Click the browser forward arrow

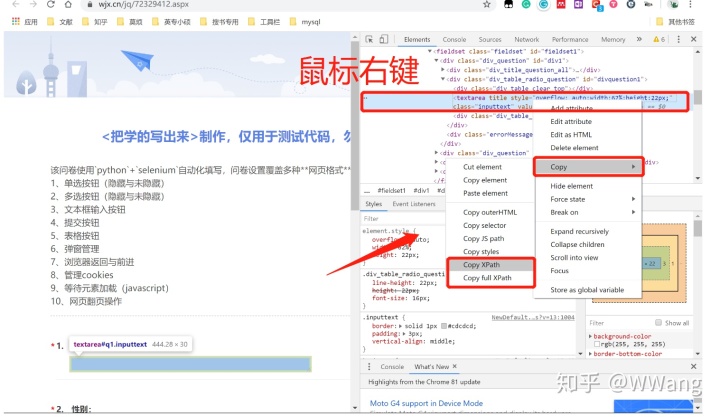click(x=33, y=4)
